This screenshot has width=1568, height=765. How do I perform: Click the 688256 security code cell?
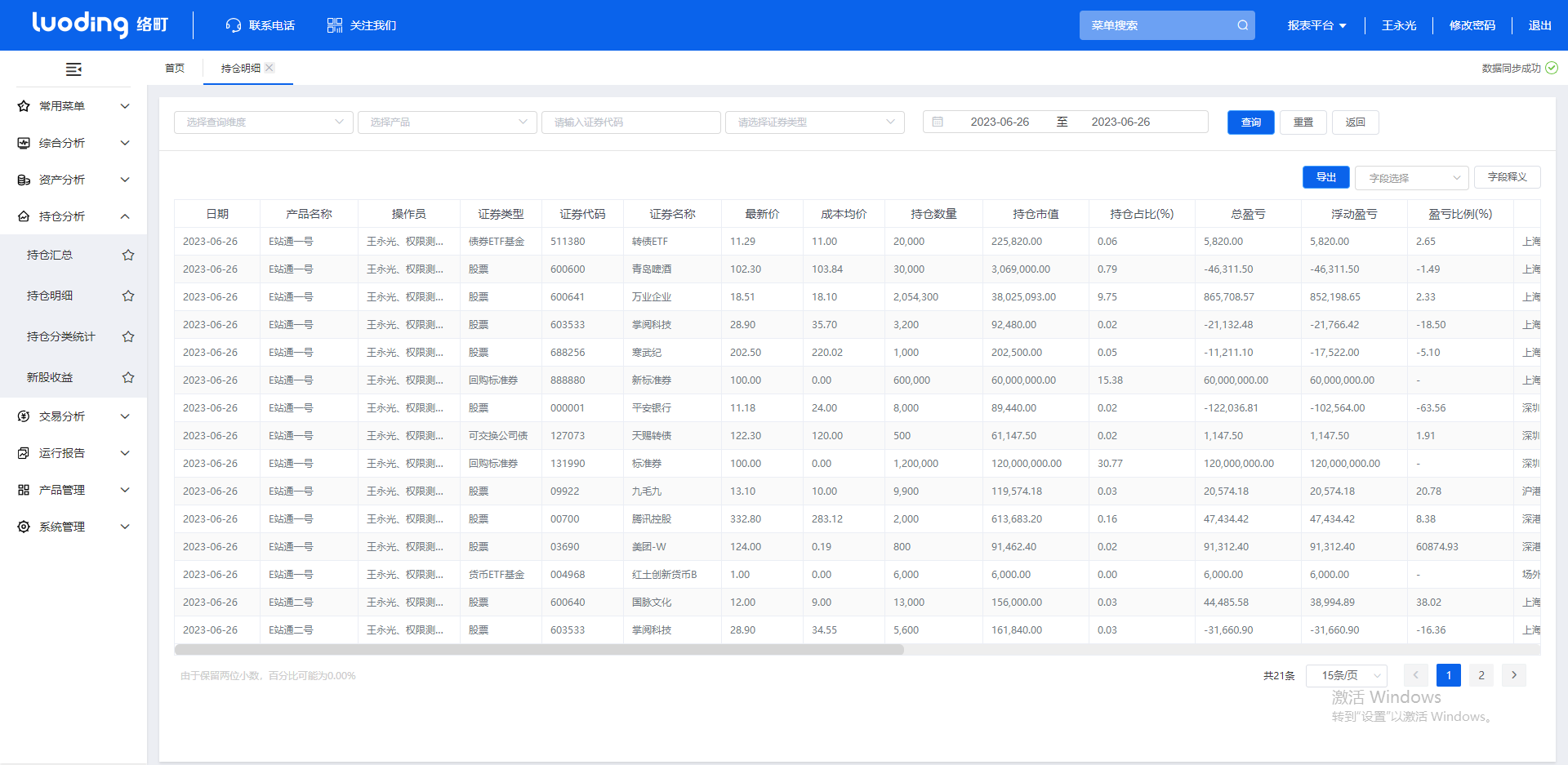pos(582,353)
